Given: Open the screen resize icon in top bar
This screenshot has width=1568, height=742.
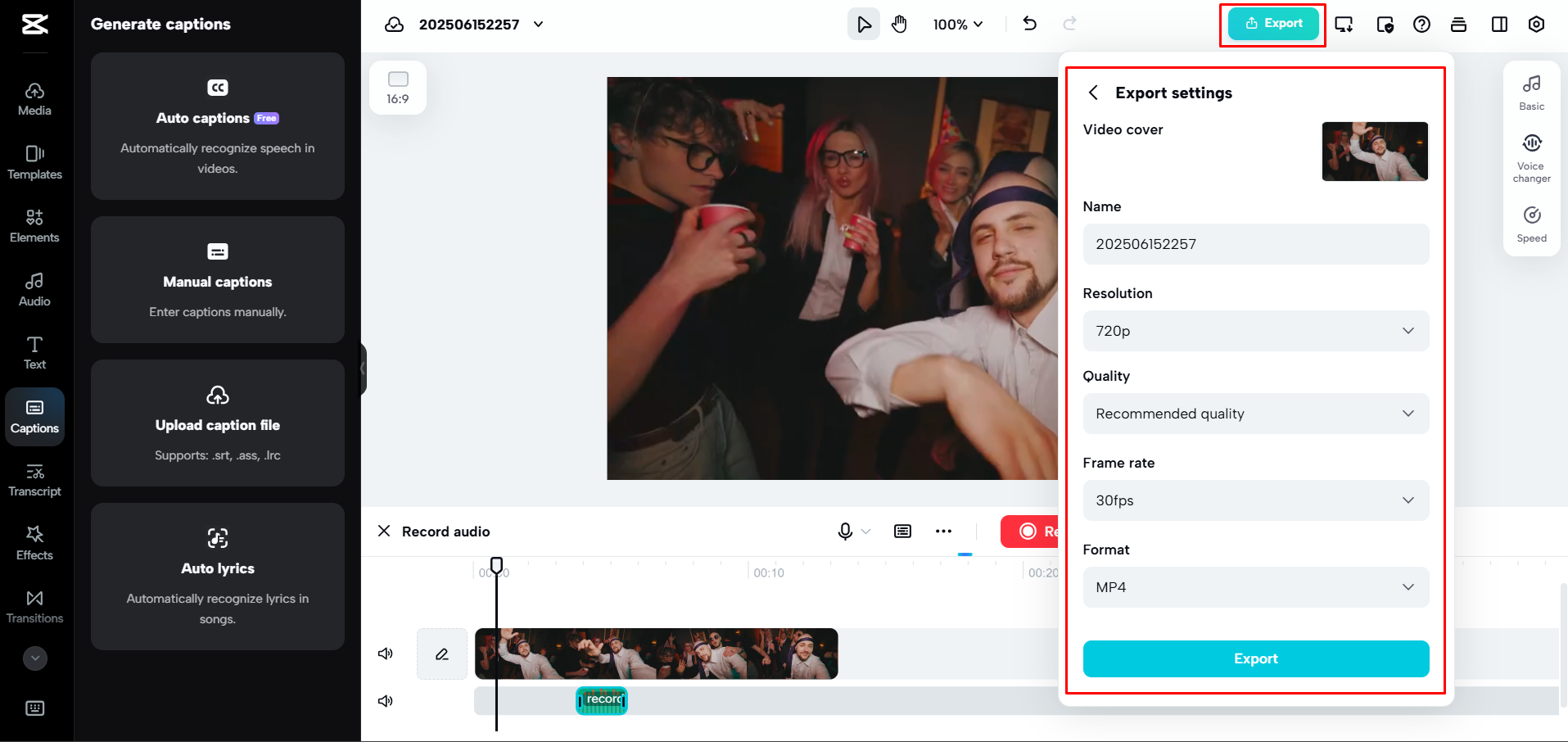Looking at the screenshot, I should coord(1344,25).
